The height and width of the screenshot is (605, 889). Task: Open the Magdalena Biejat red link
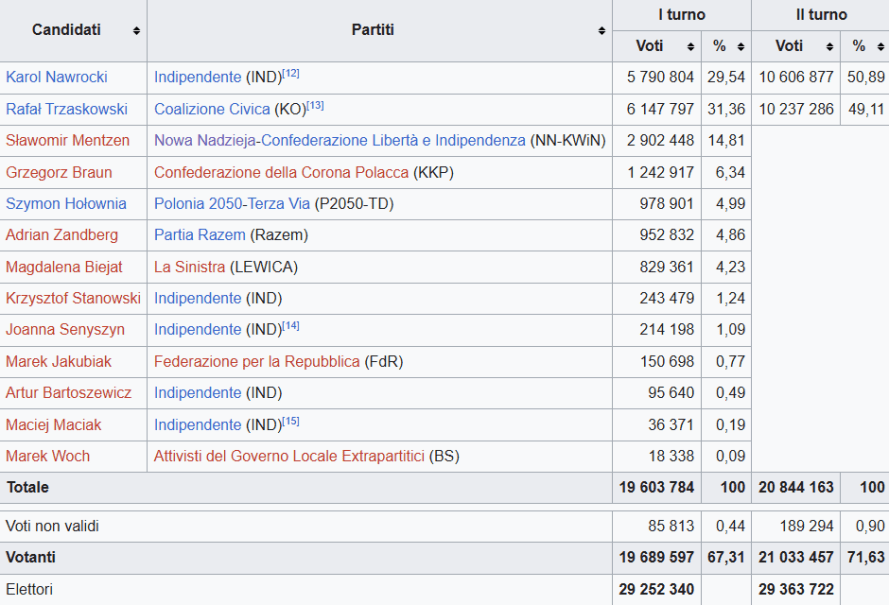[64, 267]
